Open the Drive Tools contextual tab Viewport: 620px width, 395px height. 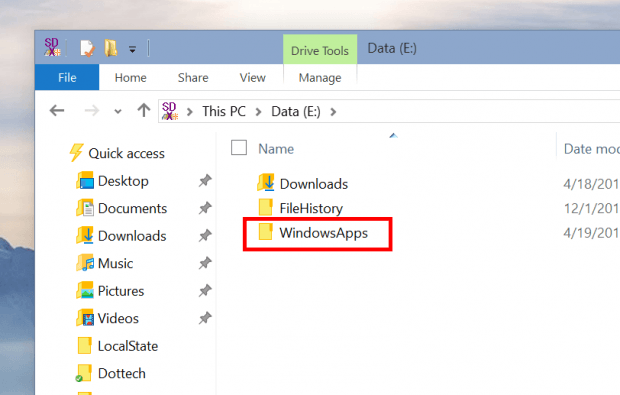(x=320, y=51)
